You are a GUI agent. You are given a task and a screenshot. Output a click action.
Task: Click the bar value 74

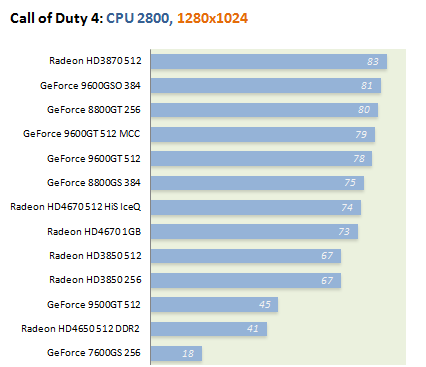(347, 207)
